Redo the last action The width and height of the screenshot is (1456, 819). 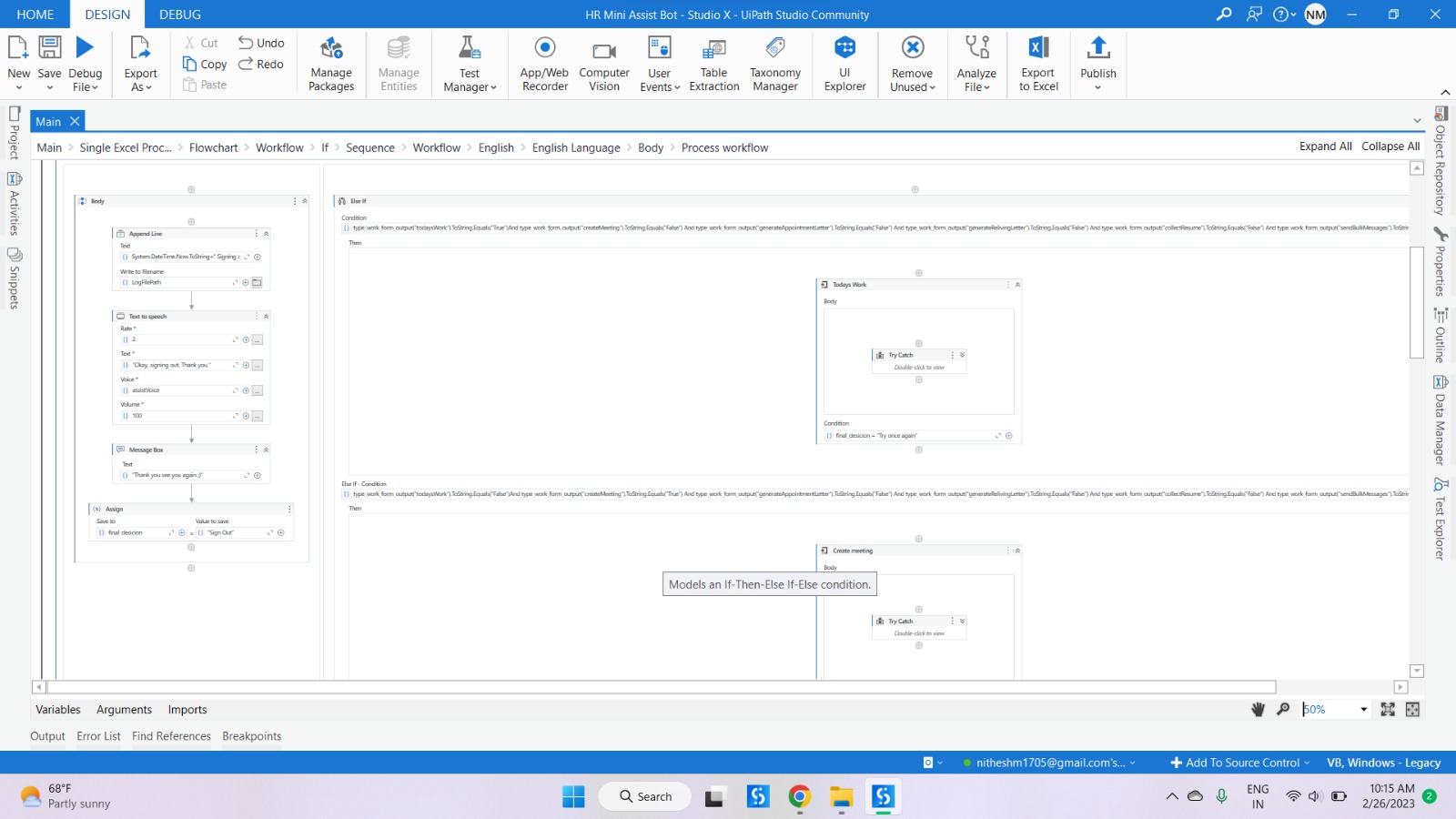[261, 64]
